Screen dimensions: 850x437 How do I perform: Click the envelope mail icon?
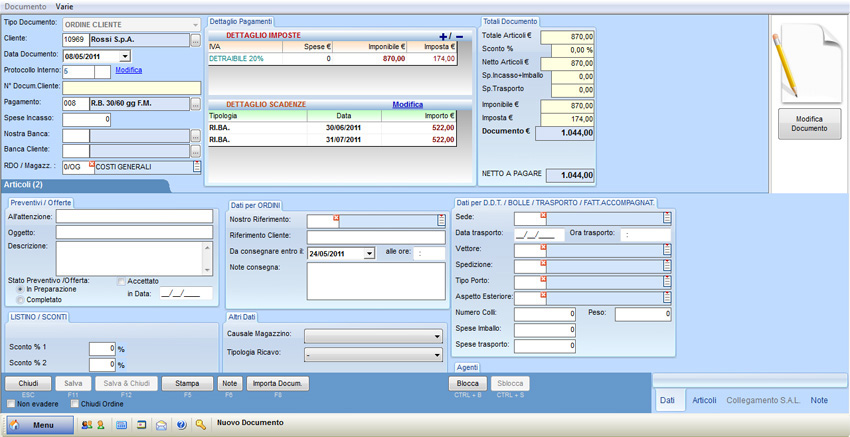(161, 425)
